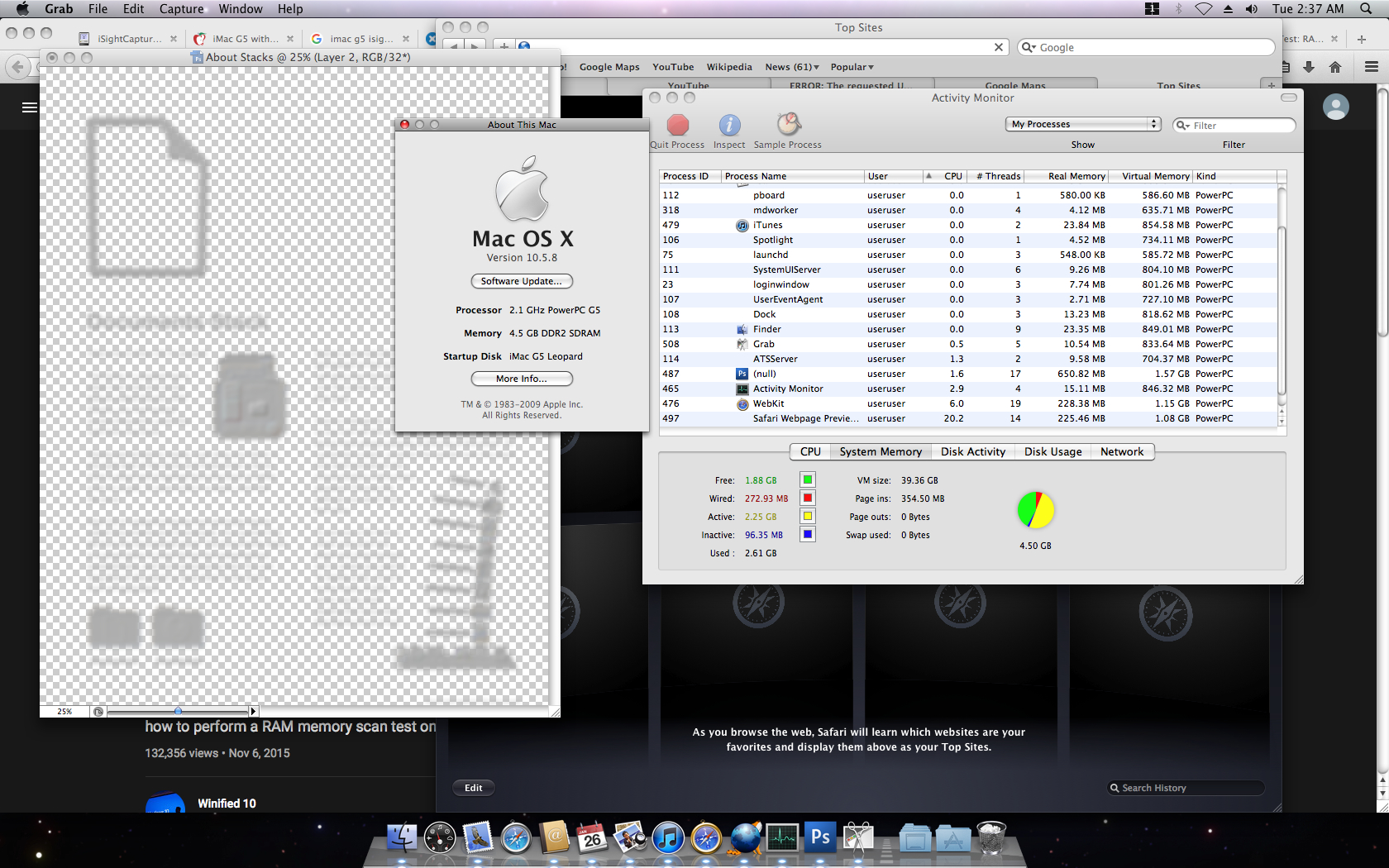
Task: Click the Sample Process icon
Action: point(788,125)
